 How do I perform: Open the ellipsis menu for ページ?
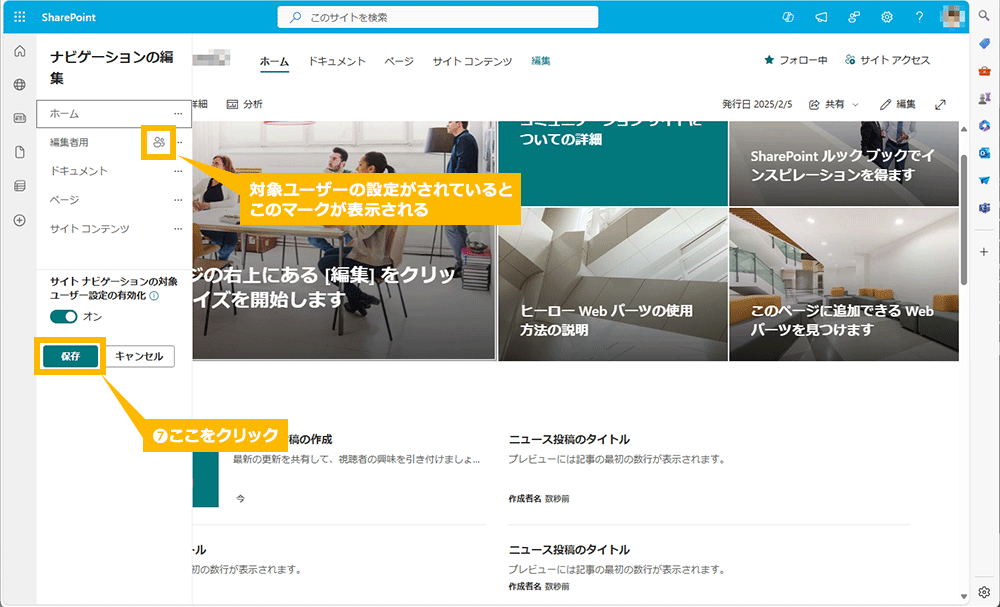[x=179, y=200]
